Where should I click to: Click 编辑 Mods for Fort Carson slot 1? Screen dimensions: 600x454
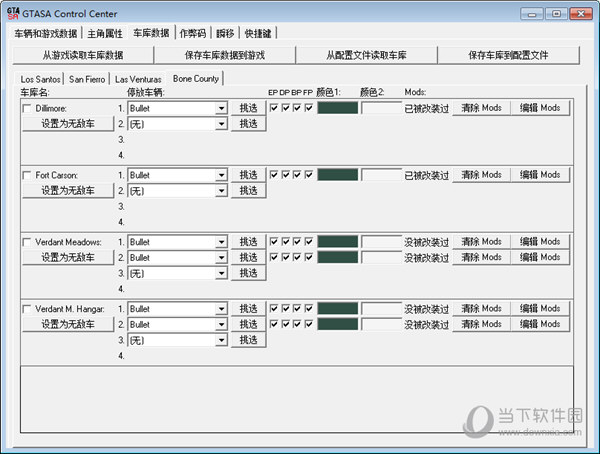tap(540, 175)
